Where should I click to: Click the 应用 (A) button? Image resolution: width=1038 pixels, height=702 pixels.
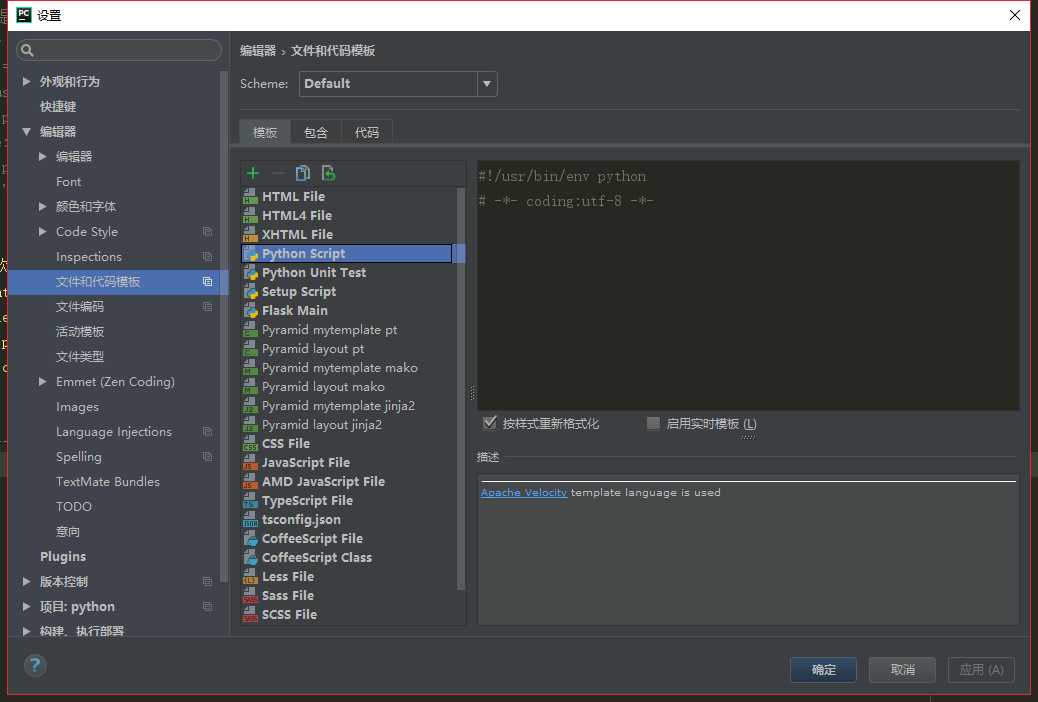coord(981,670)
